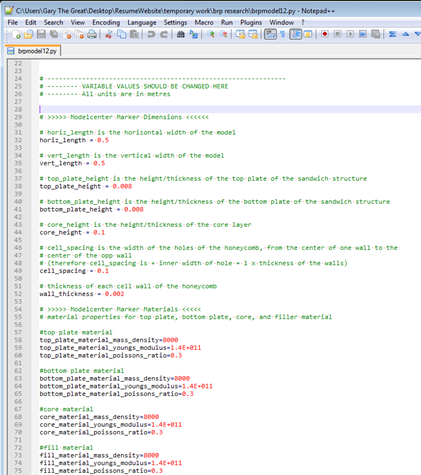Open Find with the binoculars icon
This screenshot has height=475, width=421.
[x=181, y=34]
